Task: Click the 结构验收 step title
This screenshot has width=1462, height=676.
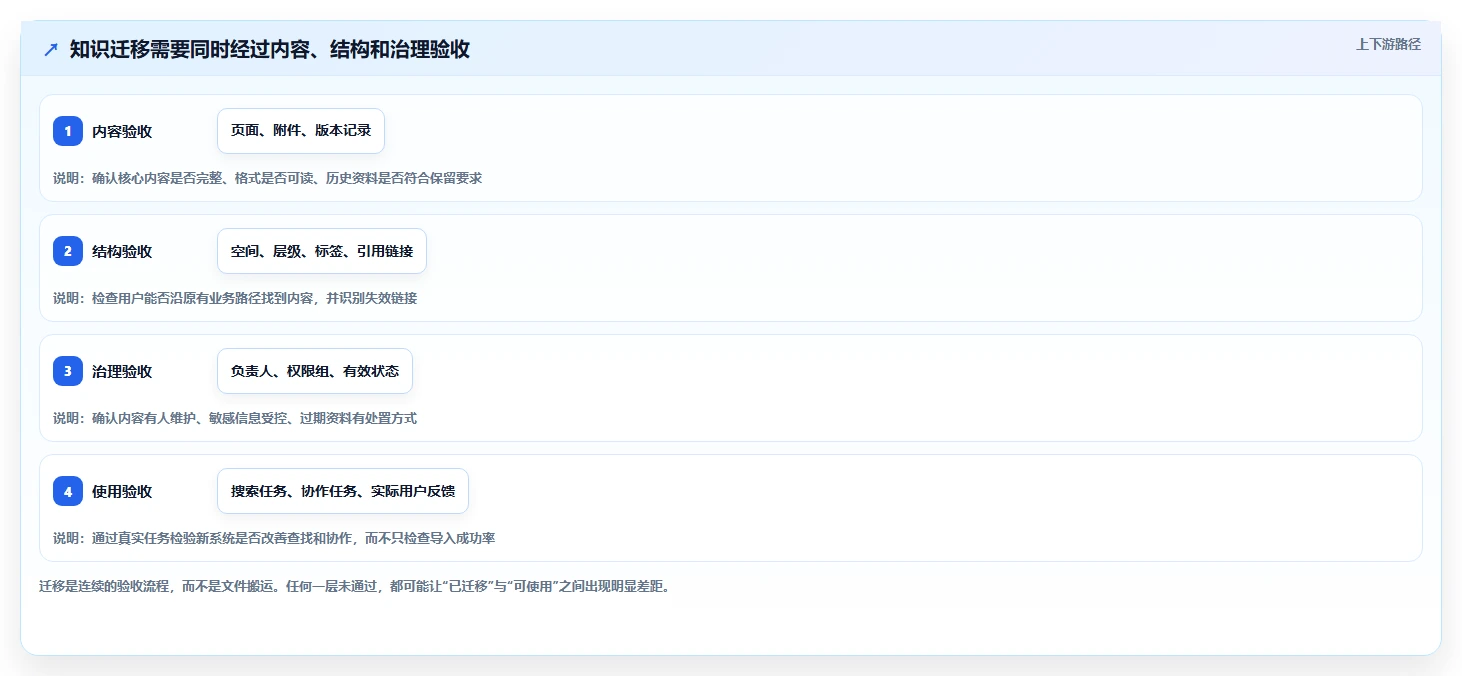Action: (x=122, y=251)
